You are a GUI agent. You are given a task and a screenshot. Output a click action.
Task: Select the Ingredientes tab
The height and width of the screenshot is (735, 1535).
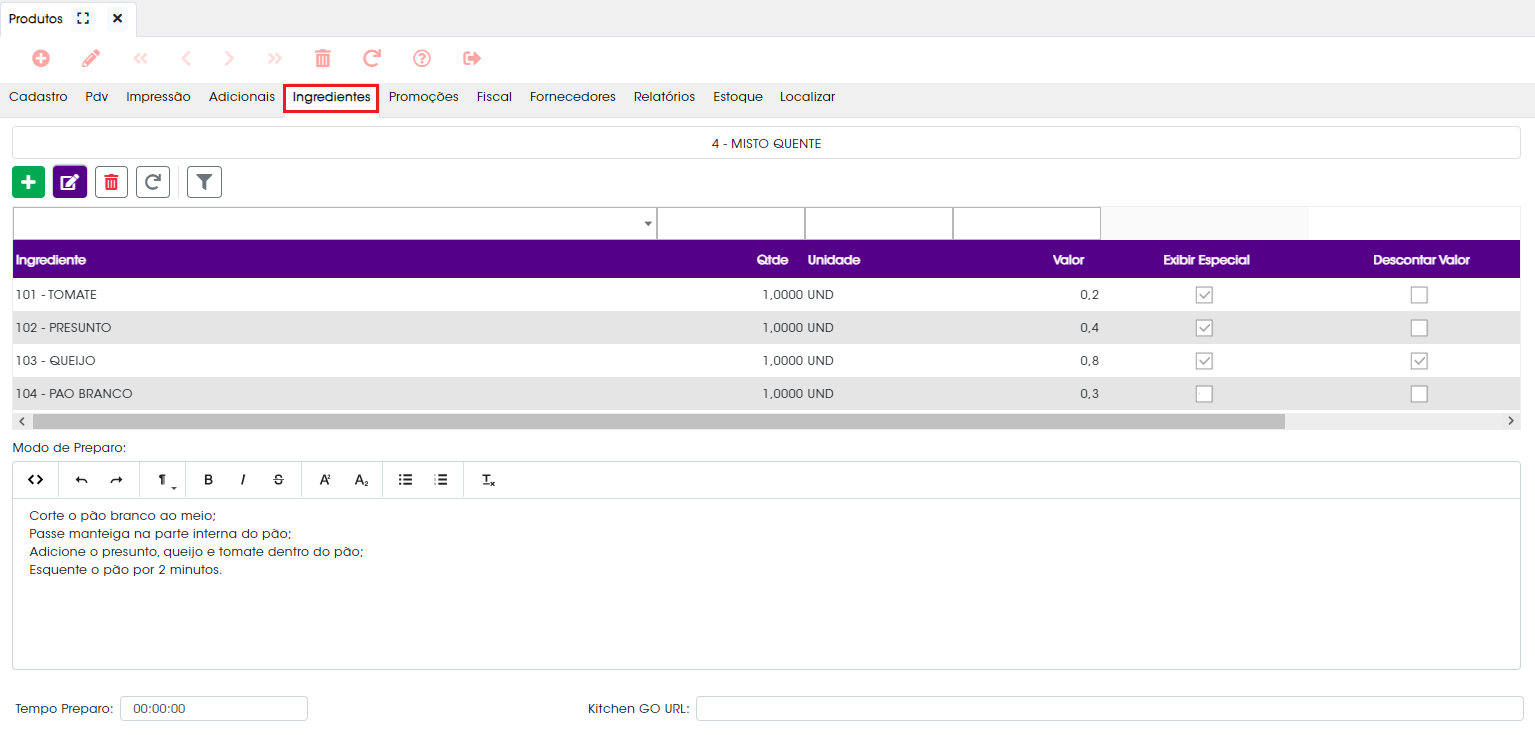click(332, 97)
